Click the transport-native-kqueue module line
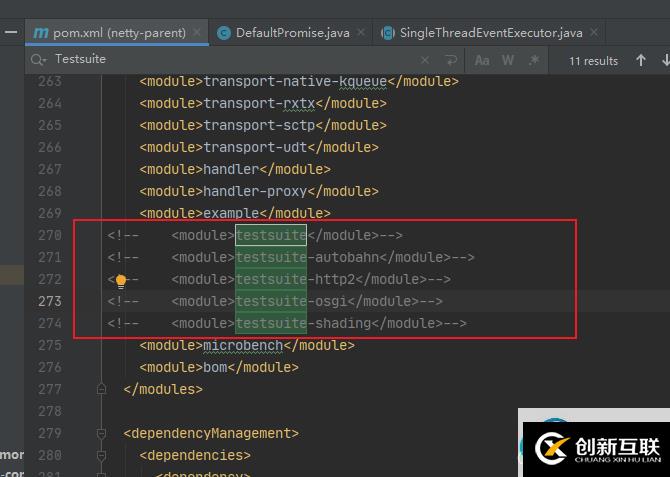This screenshot has height=477, width=670. [x=299, y=81]
